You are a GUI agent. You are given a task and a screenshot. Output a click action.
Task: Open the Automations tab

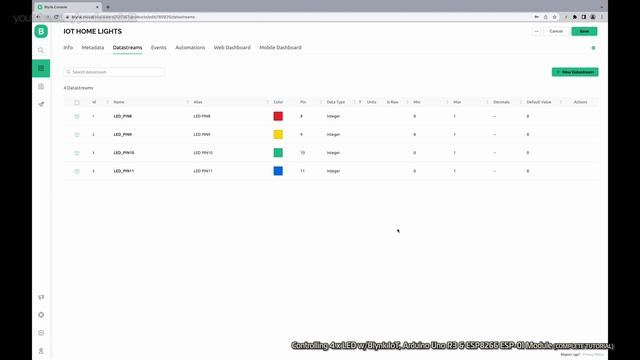click(190, 47)
